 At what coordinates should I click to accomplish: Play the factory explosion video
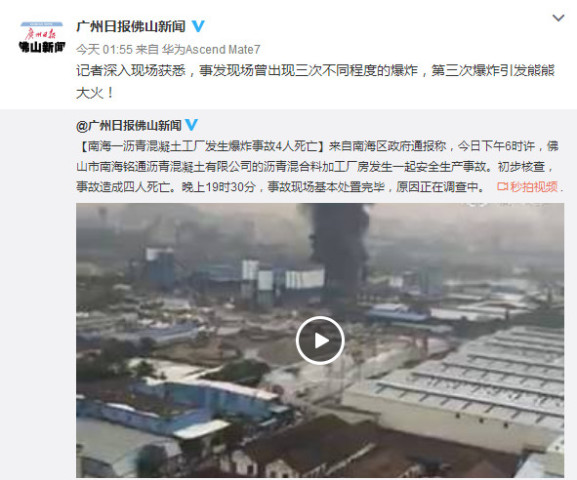[x=320, y=340]
